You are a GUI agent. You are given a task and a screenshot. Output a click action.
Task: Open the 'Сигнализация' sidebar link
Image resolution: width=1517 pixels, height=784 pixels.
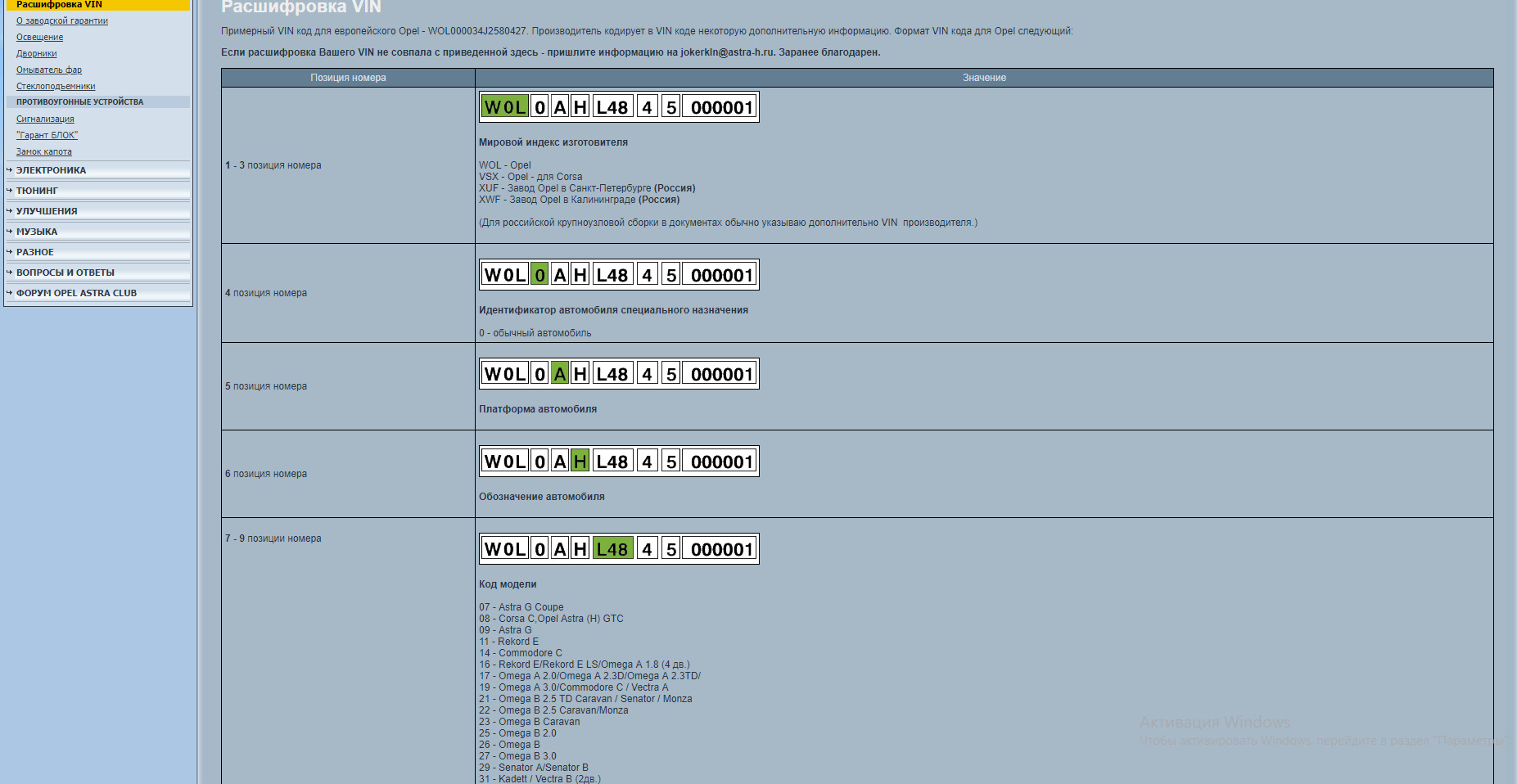[45, 119]
